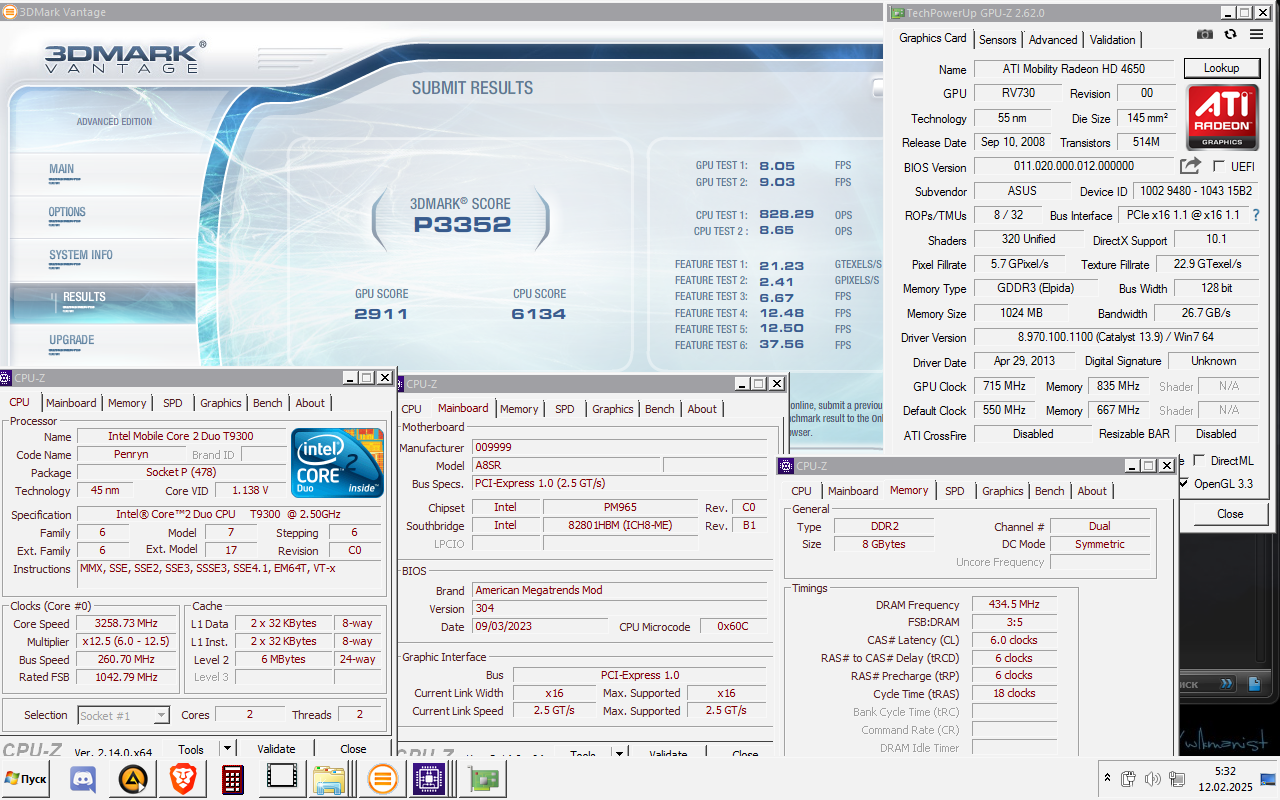Image resolution: width=1280 pixels, height=800 pixels.
Task: Click the GPU Clock value 715 MHz
Action: click(1004, 386)
